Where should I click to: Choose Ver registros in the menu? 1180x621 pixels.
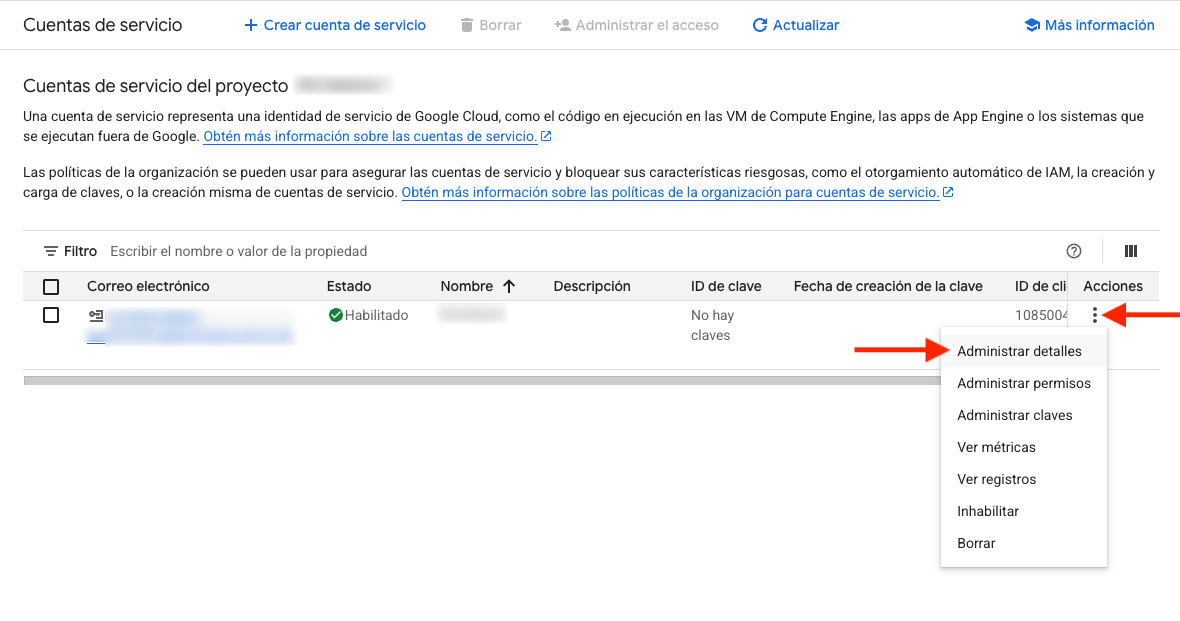996,479
